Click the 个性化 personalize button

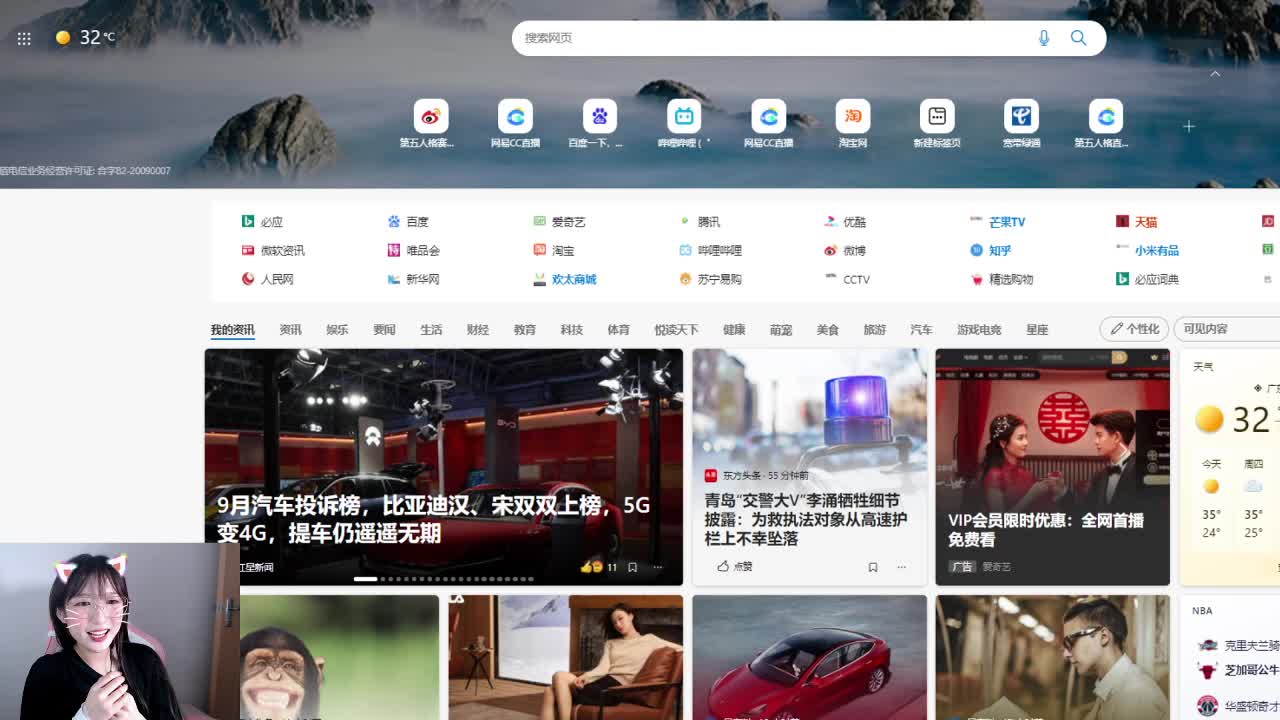tap(1135, 328)
